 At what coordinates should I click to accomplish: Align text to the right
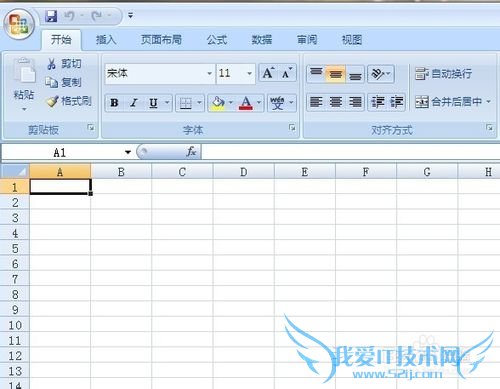(355, 102)
